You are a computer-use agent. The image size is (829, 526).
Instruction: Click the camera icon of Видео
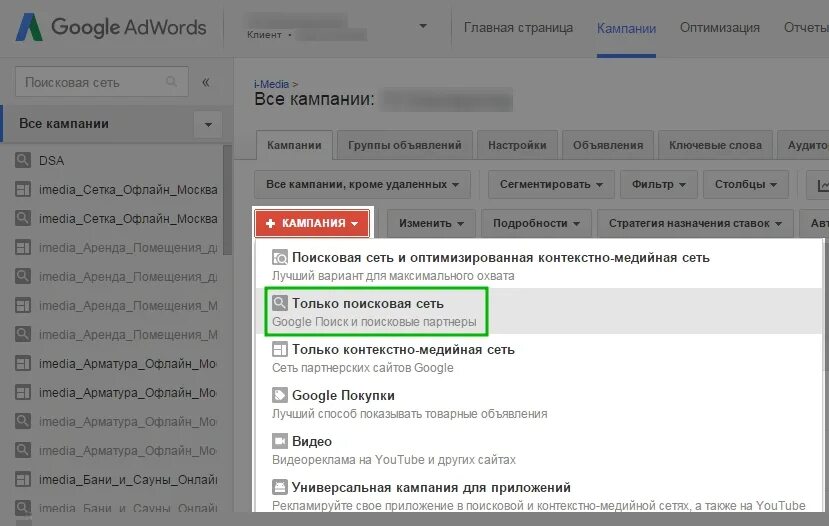pos(280,441)
